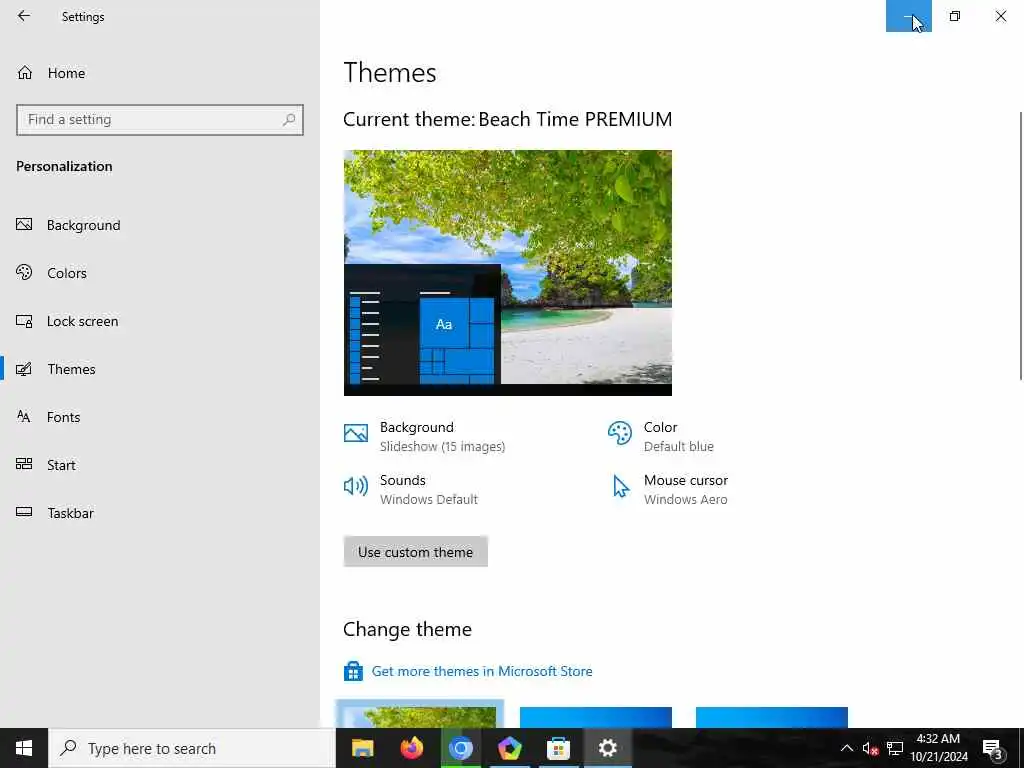Select the middle blue theme thumbnail
Viewport: 1024px width, 768px height.
point(596,716)
